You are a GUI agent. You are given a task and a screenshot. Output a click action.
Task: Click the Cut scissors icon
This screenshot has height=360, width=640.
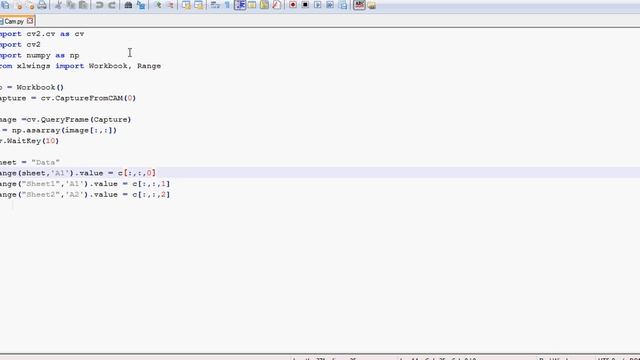(58, 5)
